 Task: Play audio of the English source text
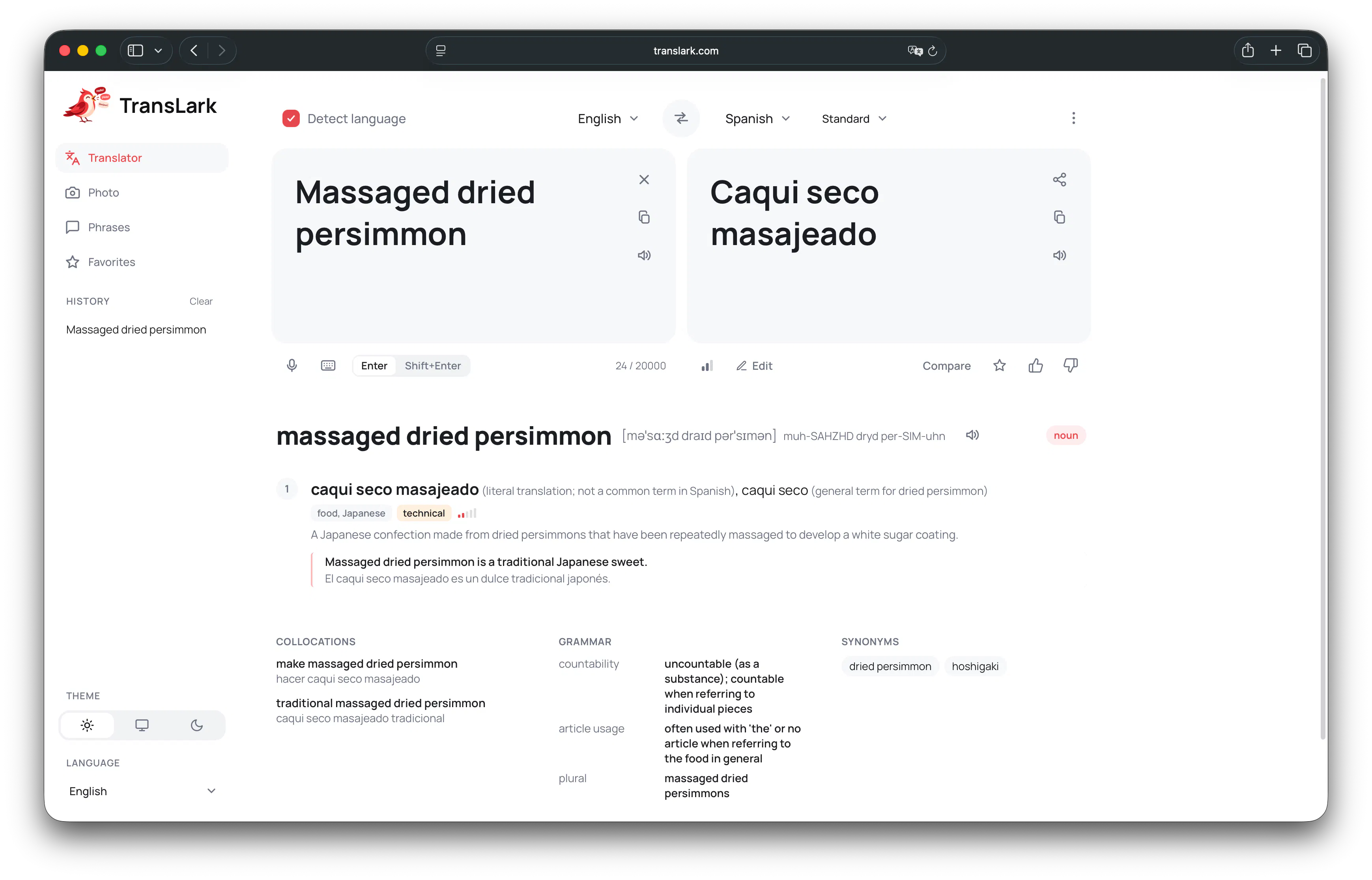[644, 255]
